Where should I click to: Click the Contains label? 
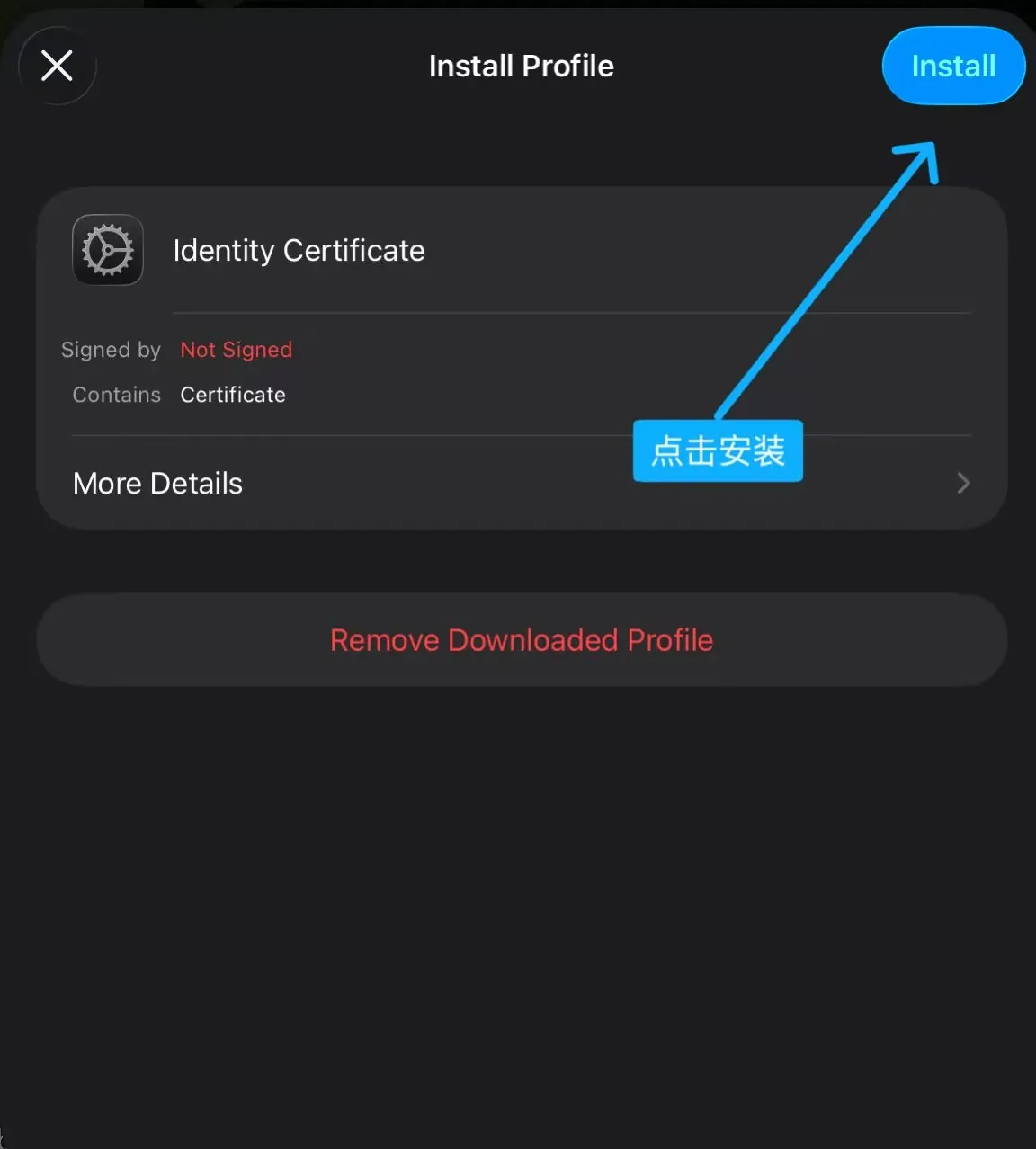click(x=117, y=395)
